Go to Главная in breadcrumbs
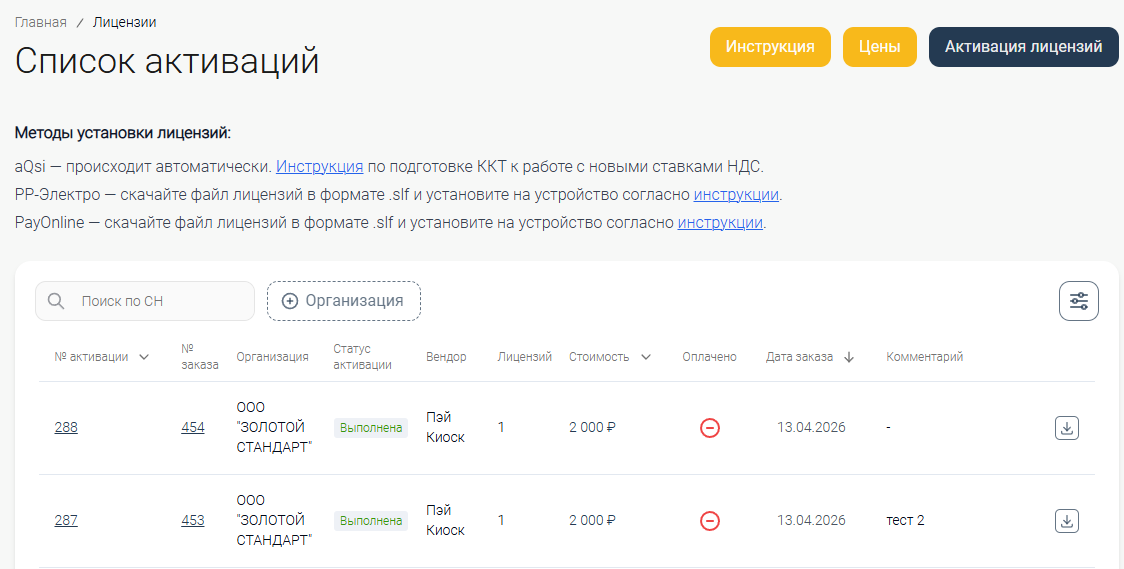 coord(40,22)
